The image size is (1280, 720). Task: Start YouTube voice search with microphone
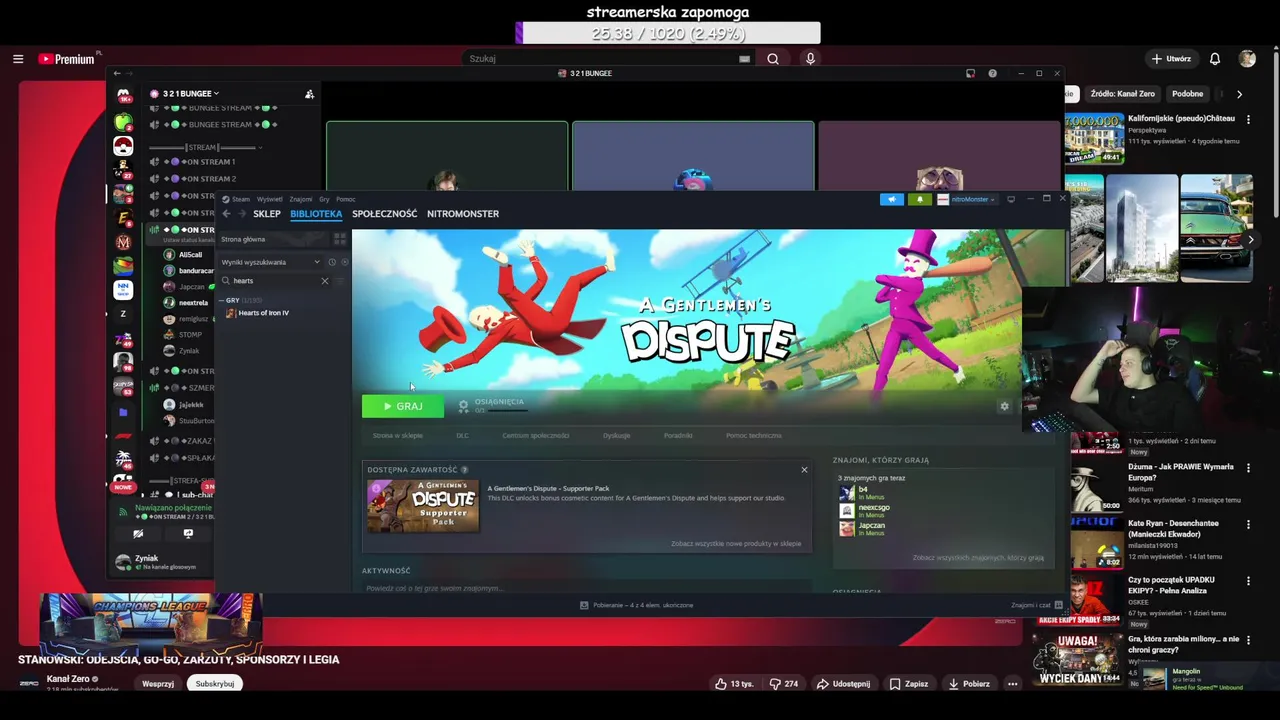(x=810, y=59)
